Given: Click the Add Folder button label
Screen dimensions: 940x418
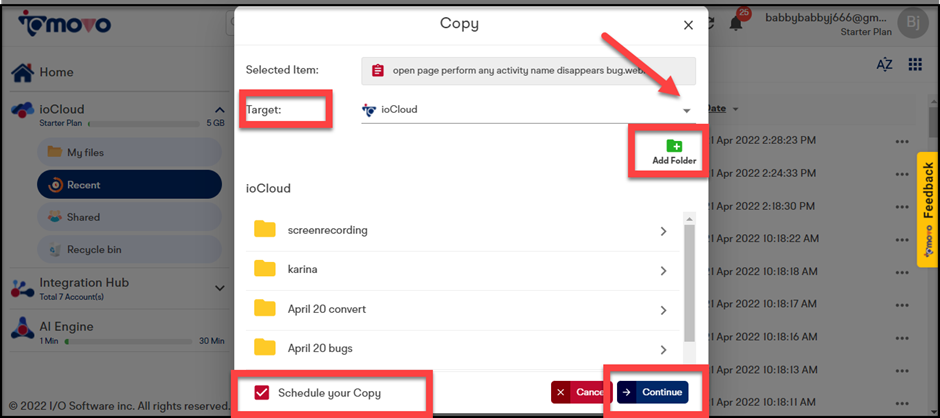Looking at the screenshot, I should click(674, 161).
